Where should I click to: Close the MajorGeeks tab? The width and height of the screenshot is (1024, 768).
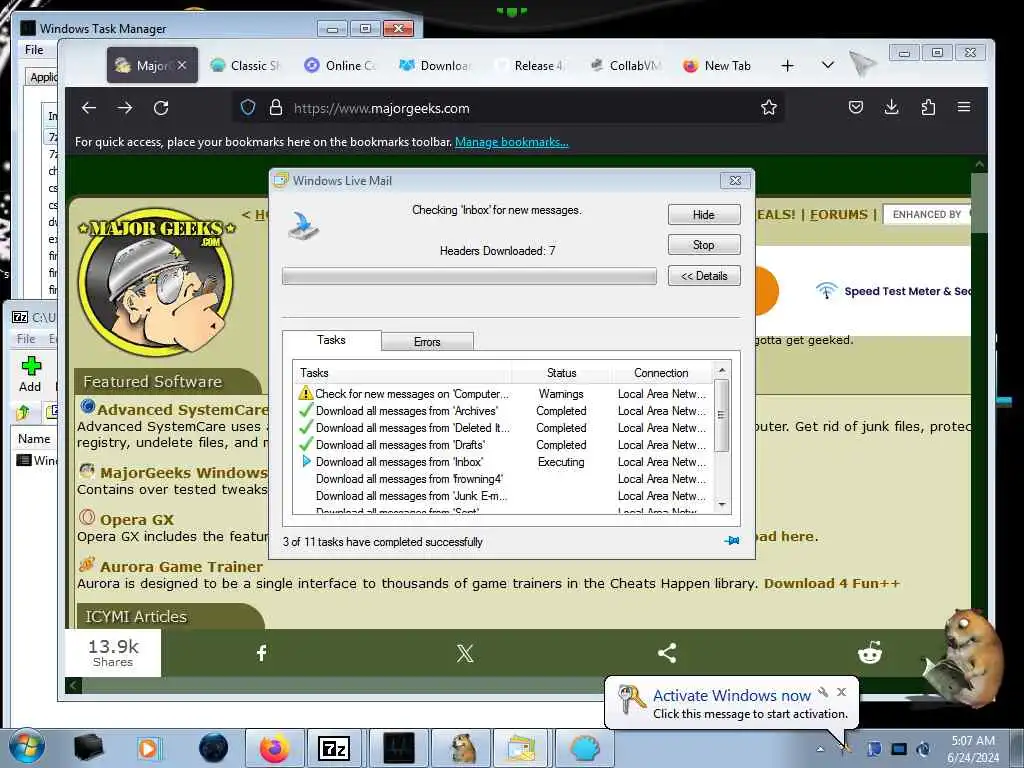[x=182, y=65]
